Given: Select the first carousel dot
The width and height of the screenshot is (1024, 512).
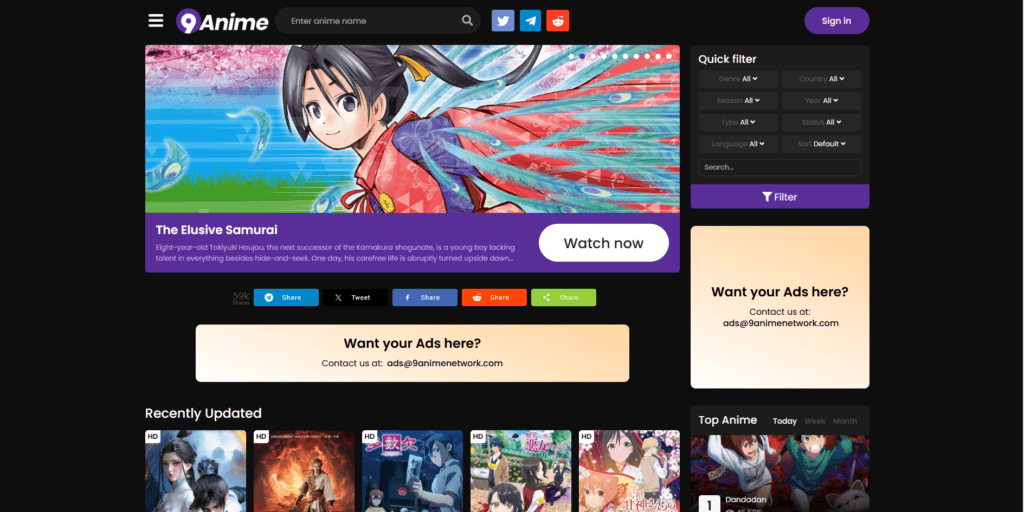Looking at the screenshot, I should point(571,57).
